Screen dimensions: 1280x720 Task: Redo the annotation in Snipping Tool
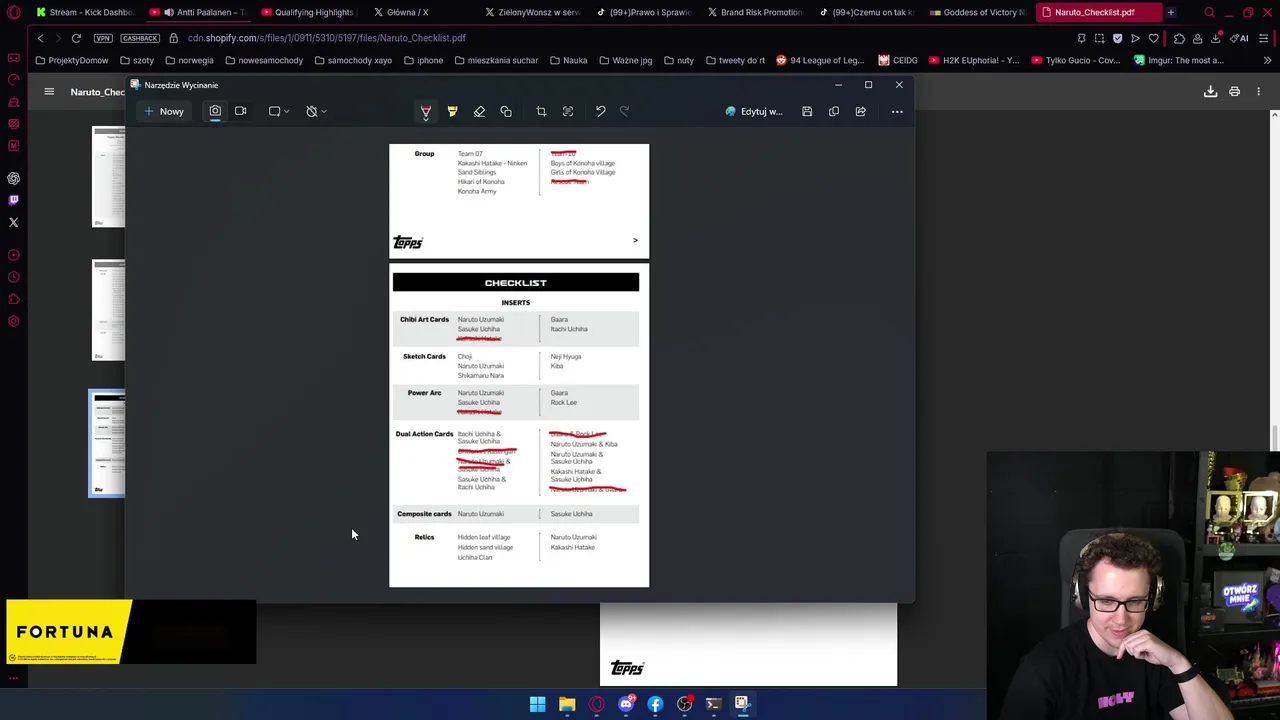625,111
